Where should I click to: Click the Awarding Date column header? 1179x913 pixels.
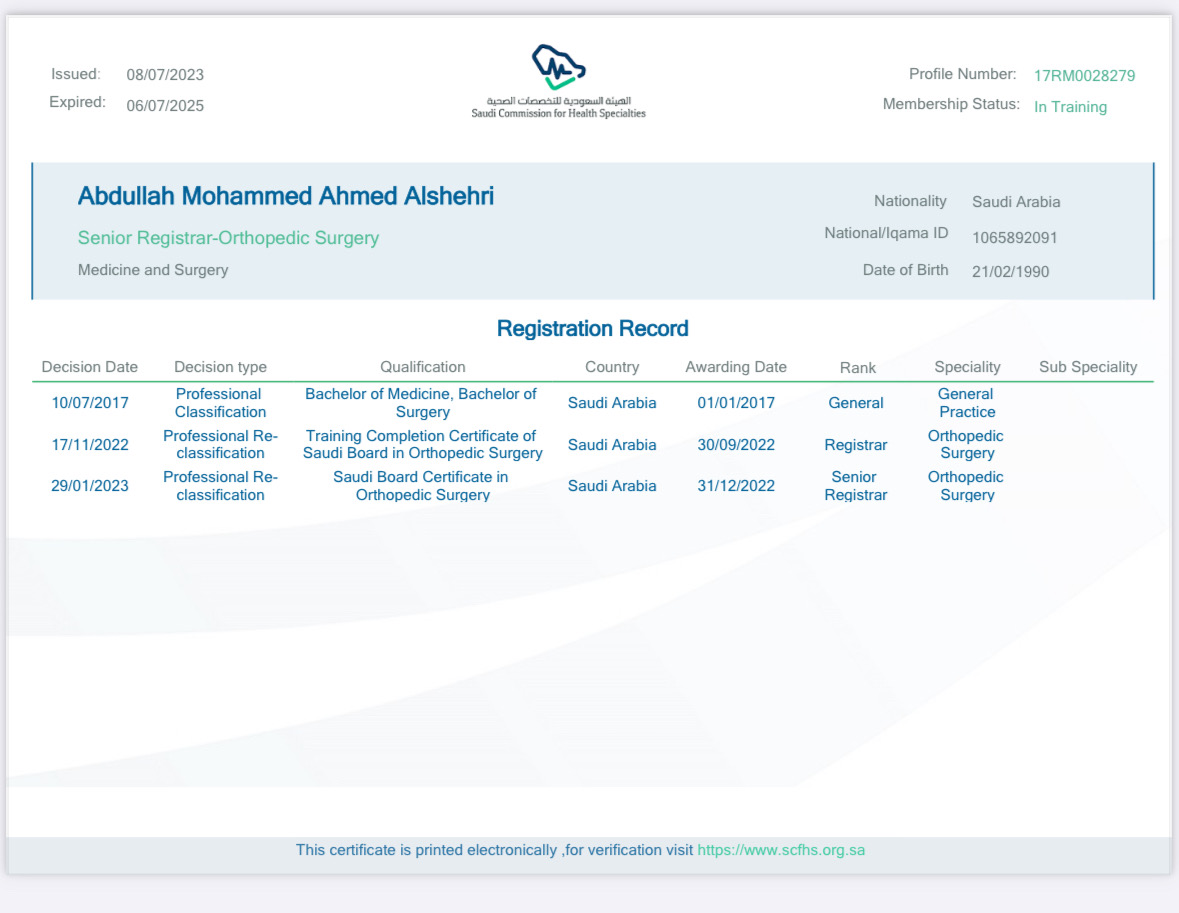tap(735, 367)
